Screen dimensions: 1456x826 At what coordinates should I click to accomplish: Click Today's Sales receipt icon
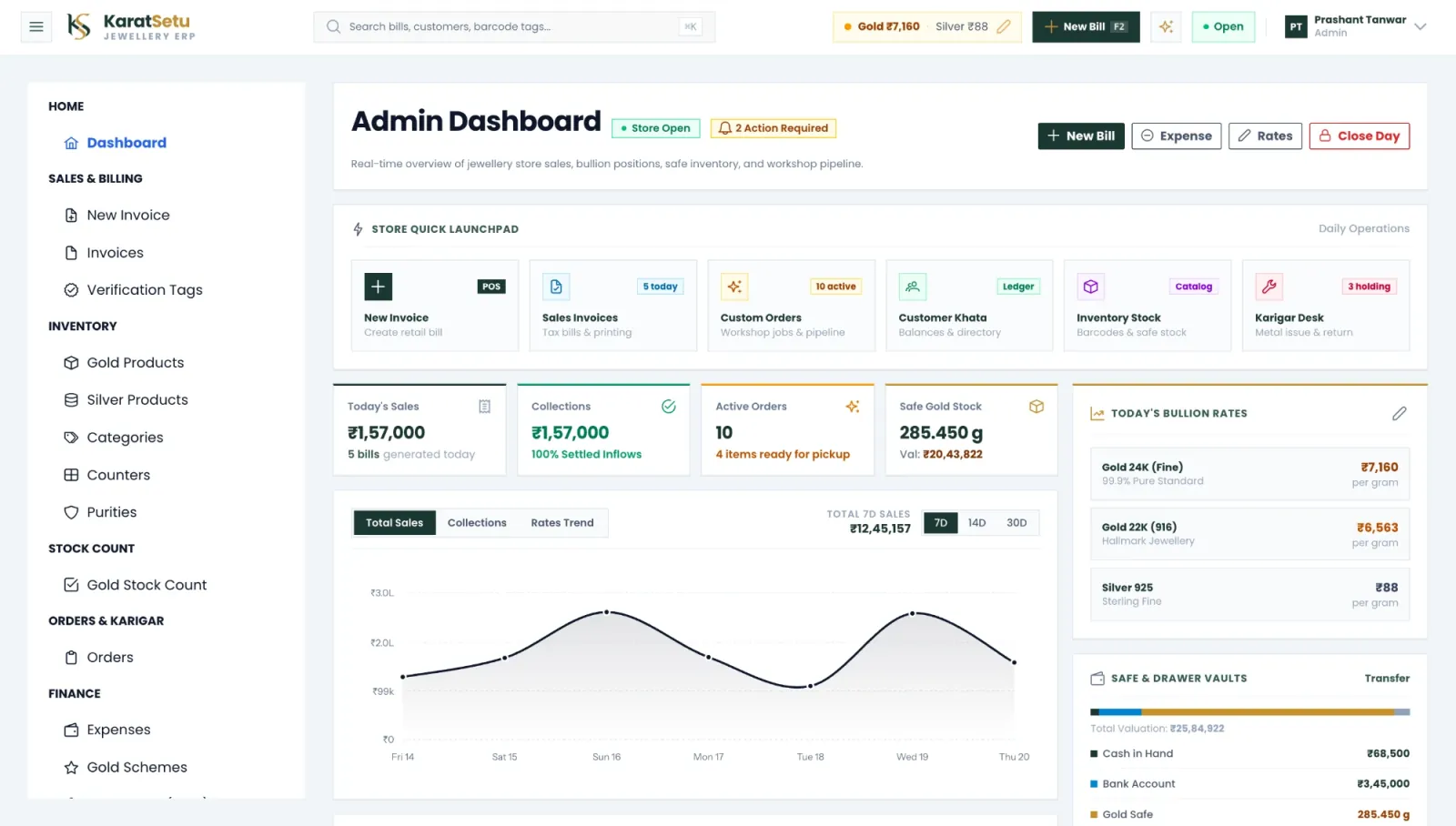click(485, 407)
